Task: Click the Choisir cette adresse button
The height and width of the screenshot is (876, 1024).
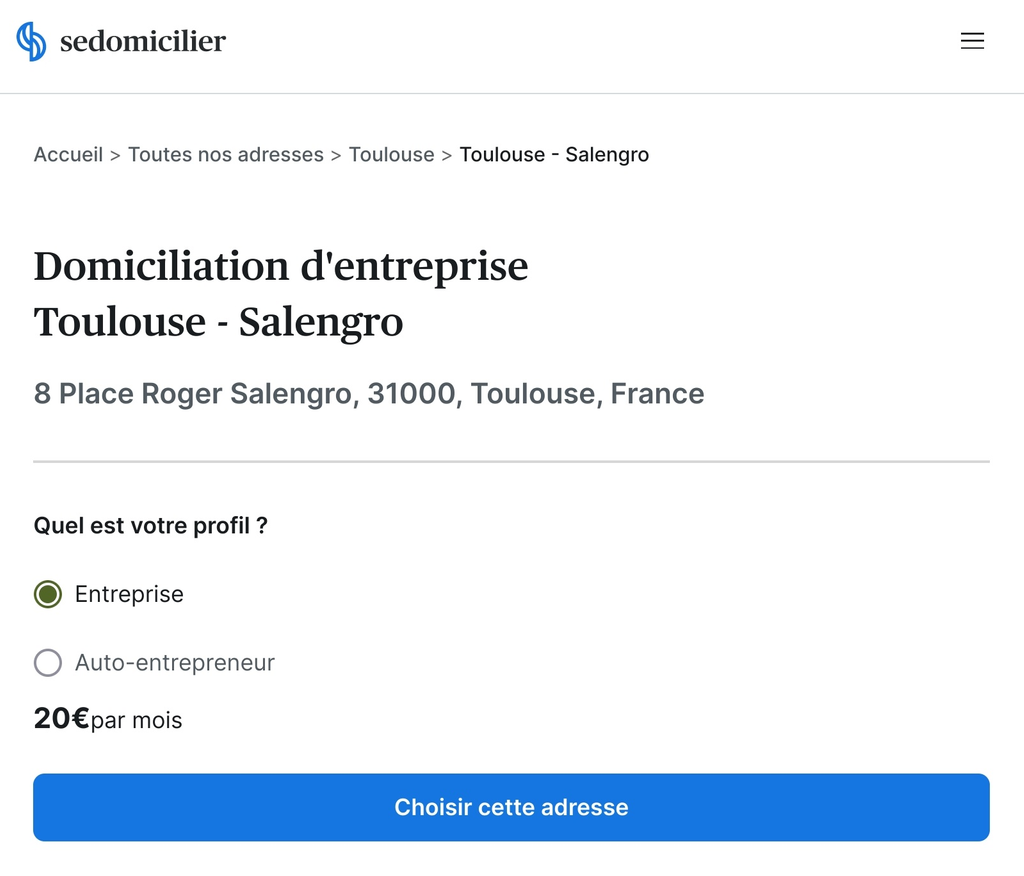Action: [511, 807]
